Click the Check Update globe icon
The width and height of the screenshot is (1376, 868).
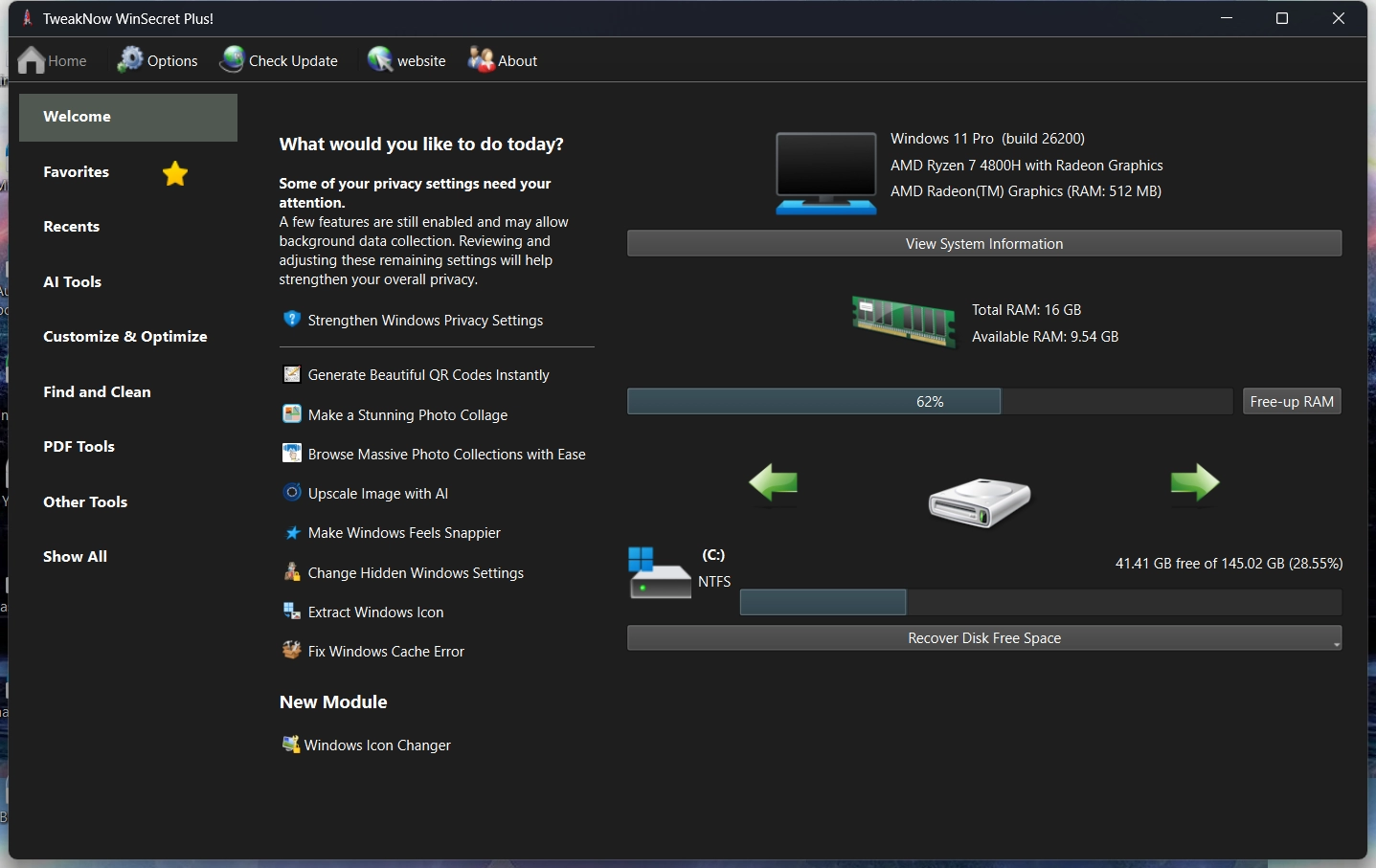232,60
